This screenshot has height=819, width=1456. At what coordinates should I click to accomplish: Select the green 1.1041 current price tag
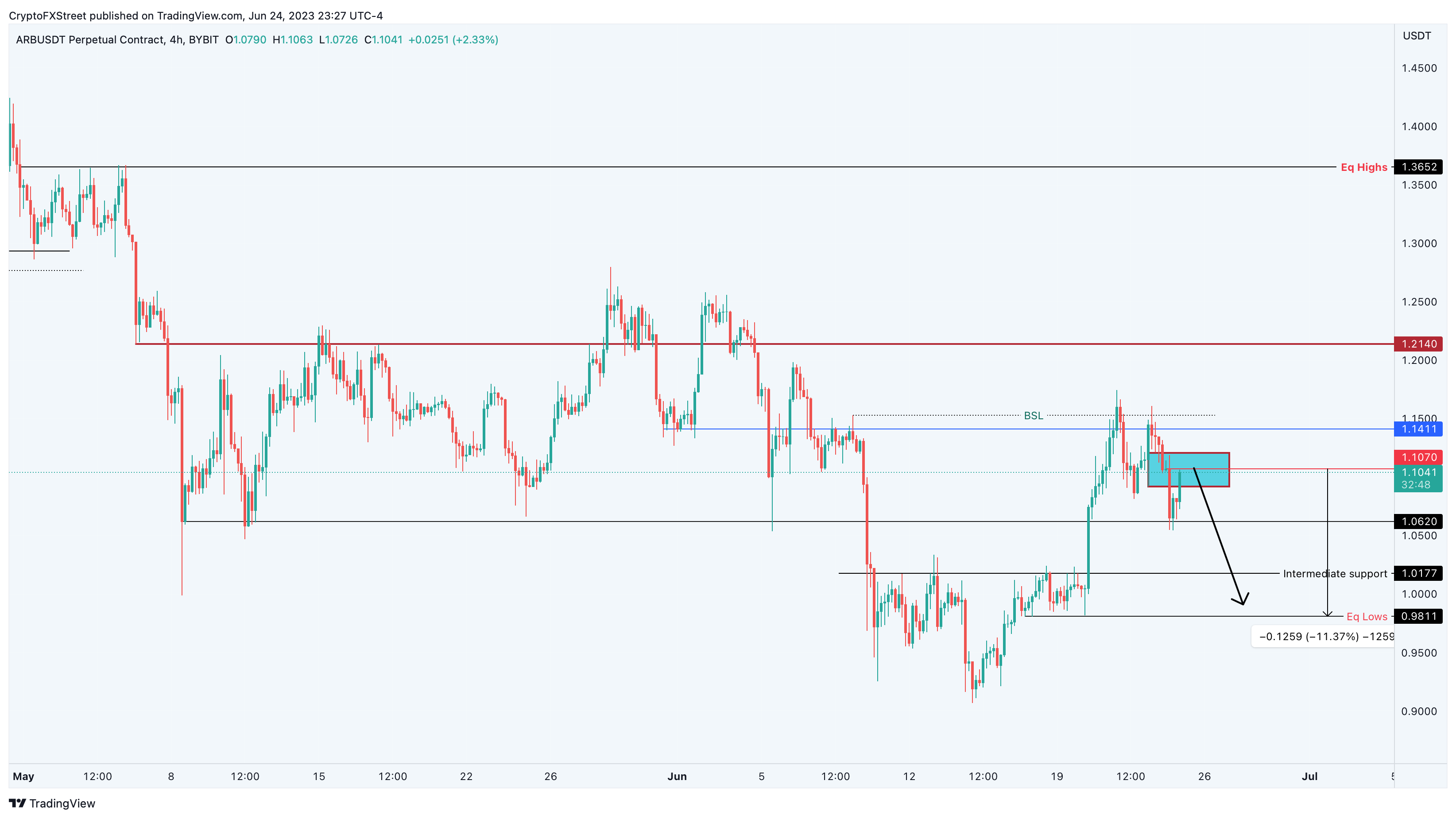click(1419, 478)
